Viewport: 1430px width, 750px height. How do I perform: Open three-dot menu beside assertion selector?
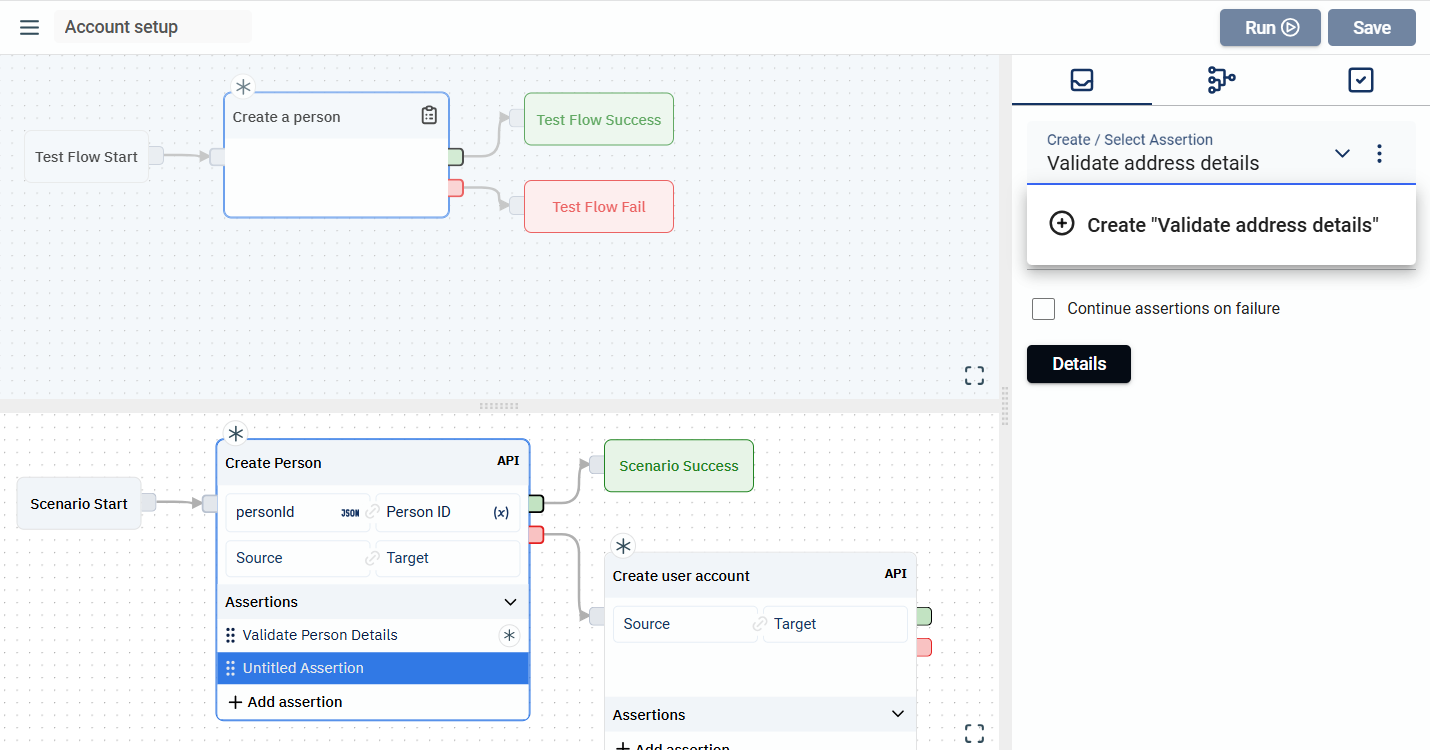(x=1379, y=154)
